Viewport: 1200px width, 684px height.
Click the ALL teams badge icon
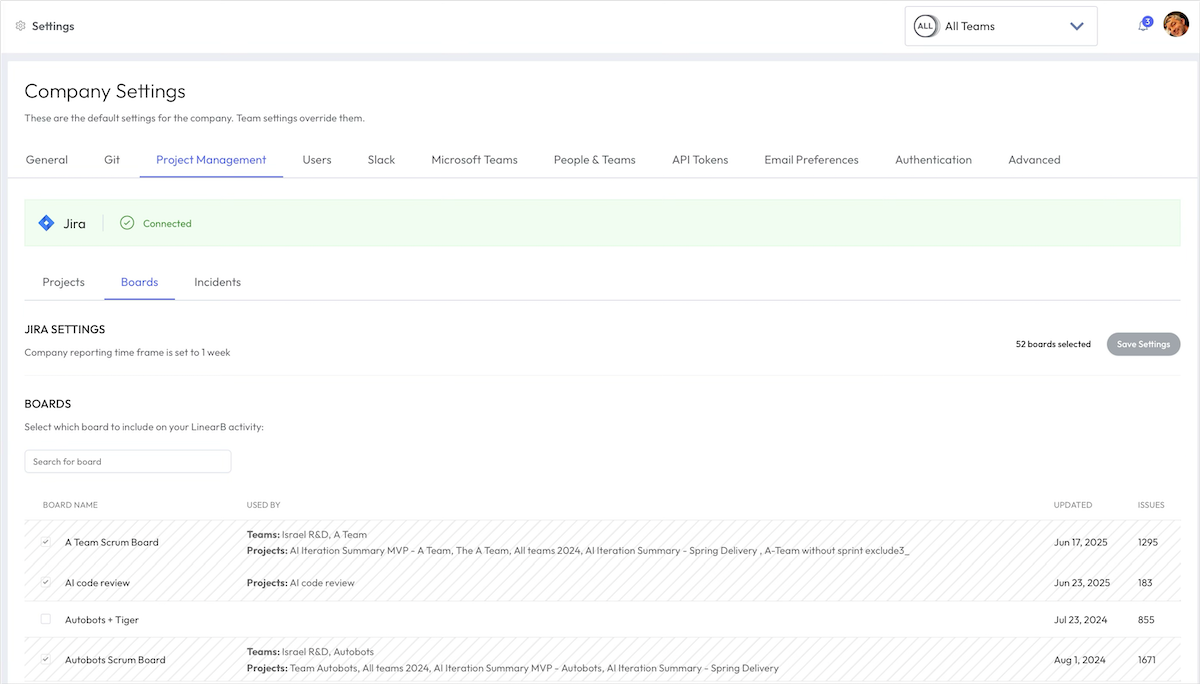(x=925, y=26)
